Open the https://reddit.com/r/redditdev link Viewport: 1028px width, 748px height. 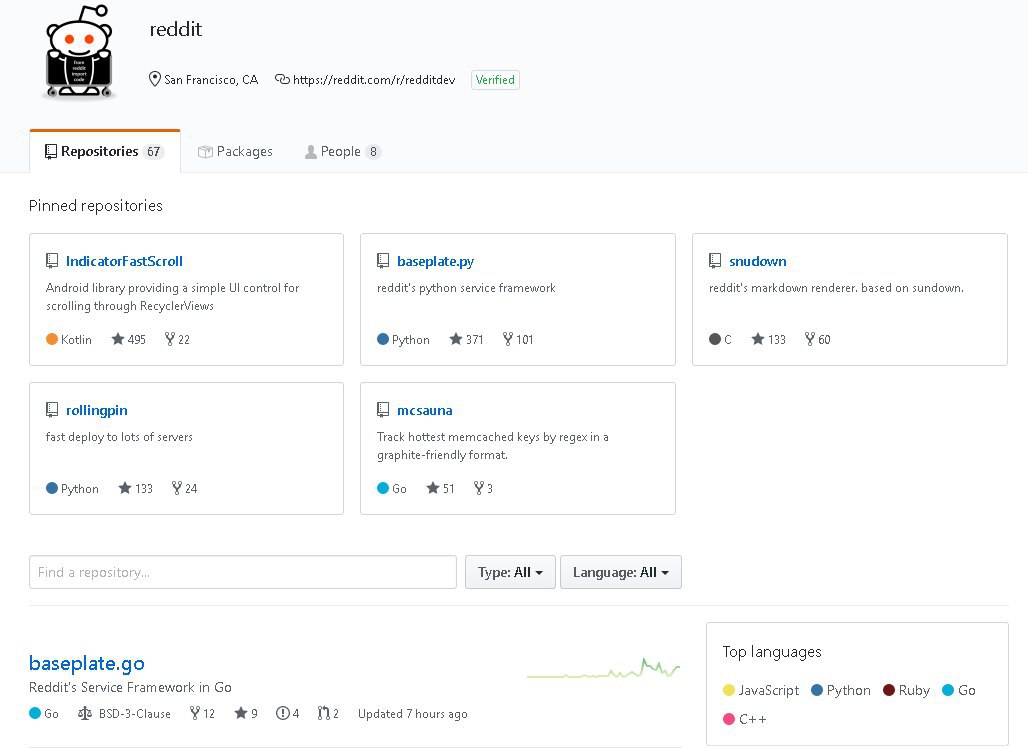(374, 80)
